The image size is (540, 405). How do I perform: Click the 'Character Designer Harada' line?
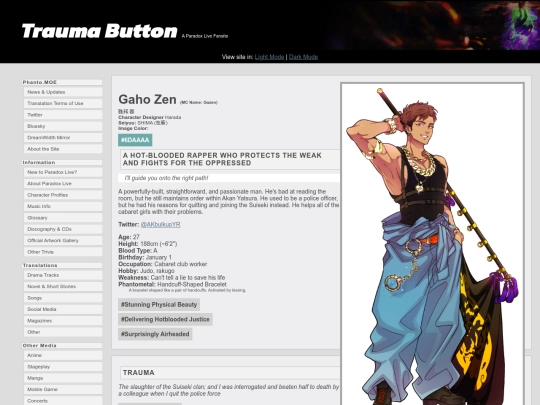click(x=149, y=117)
